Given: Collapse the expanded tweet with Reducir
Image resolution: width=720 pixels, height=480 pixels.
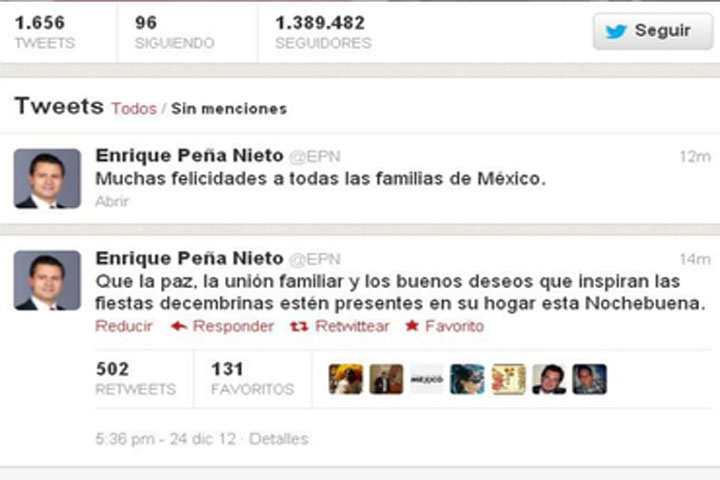Looking at the screenshot, I should [x=124, y=326].
